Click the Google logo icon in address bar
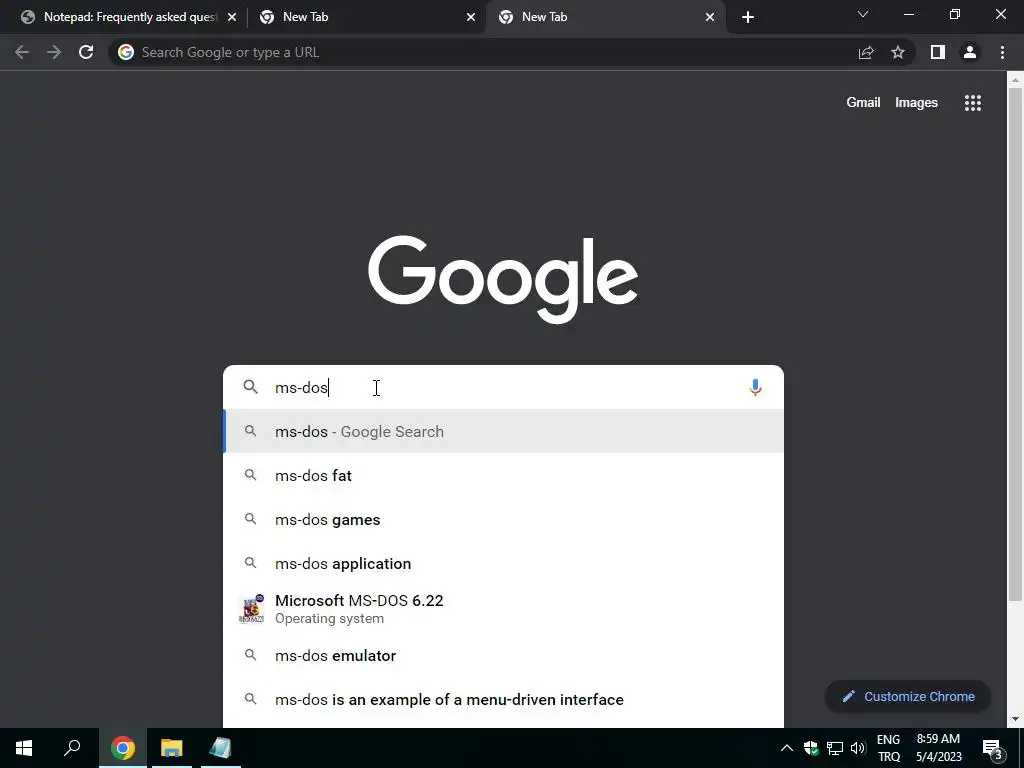Image resolution: width=1024 pixels, height=768 pixels. [126, 52]
